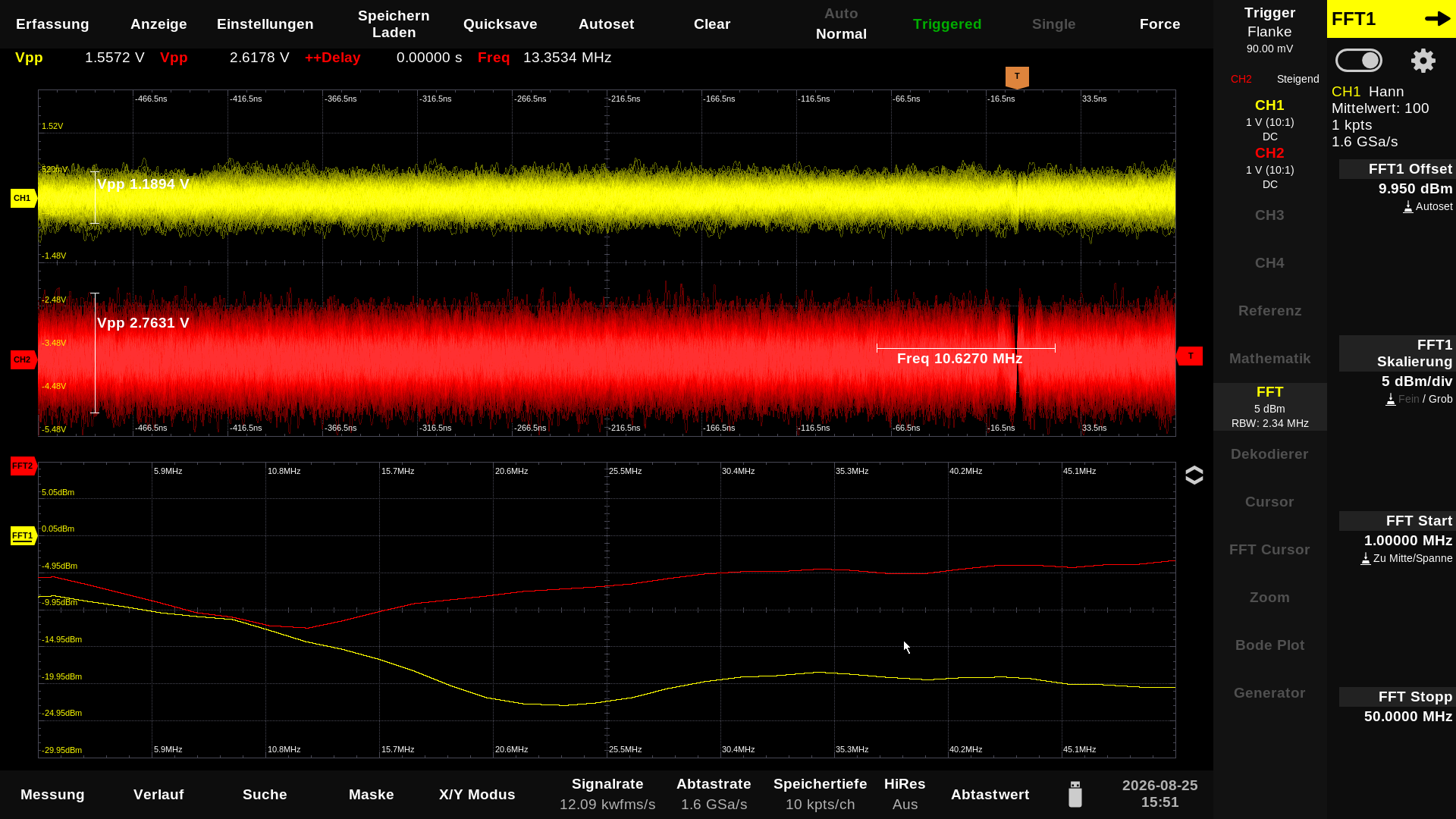1456x819 pixels.
Task: Click the USB storage icon
Action: click(1075, 794)
